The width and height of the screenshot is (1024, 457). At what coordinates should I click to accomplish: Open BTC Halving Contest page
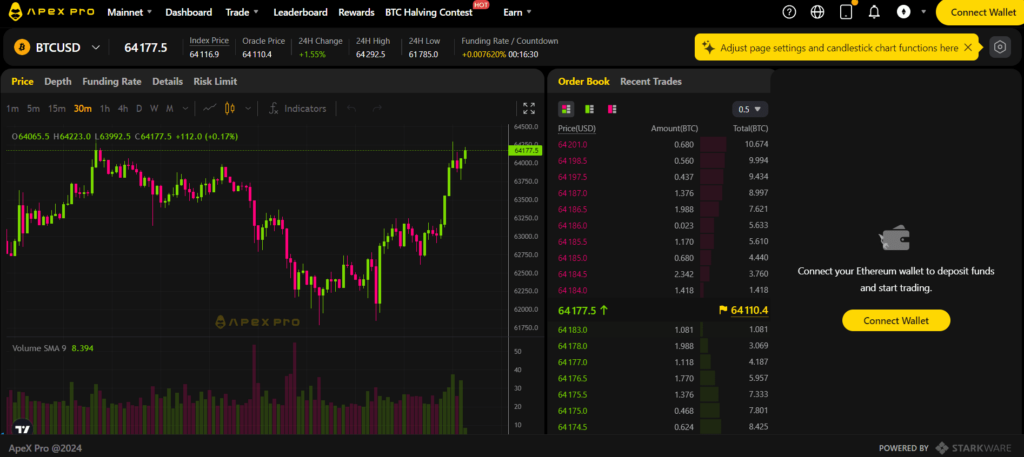tap(429, 12)
